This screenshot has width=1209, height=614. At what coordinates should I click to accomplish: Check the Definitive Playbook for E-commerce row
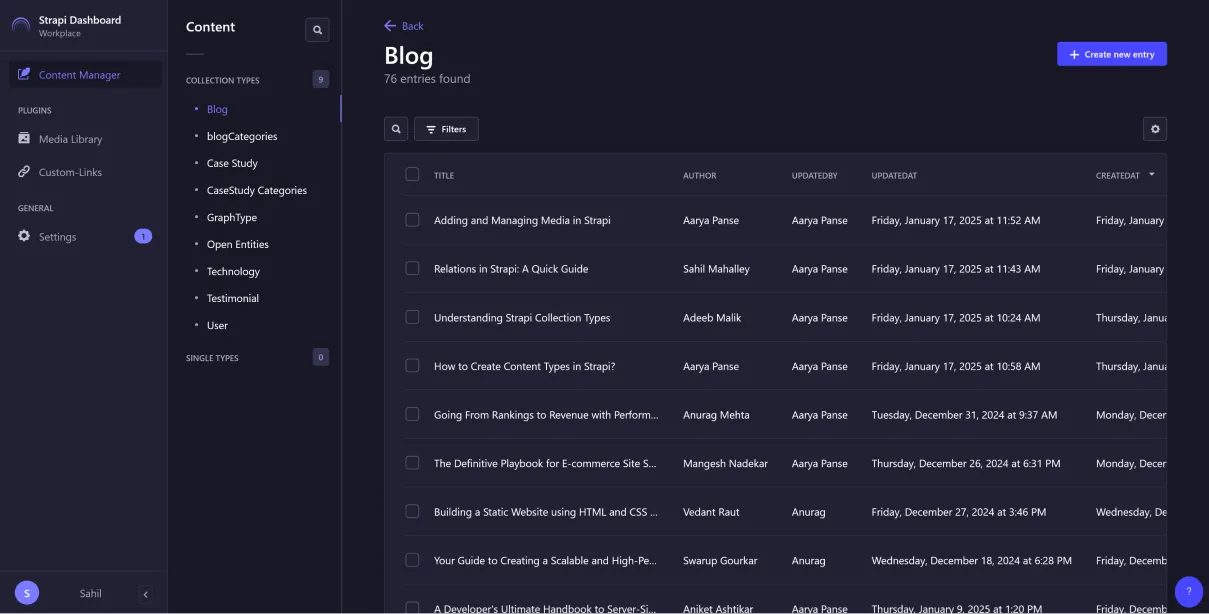click(x=412, y=463)
